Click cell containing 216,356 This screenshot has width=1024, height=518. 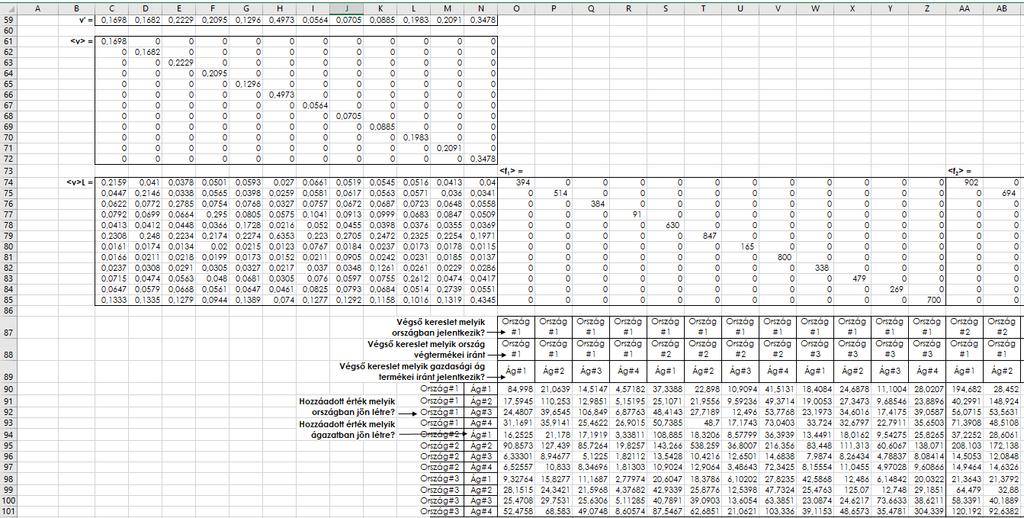(777, 444)
